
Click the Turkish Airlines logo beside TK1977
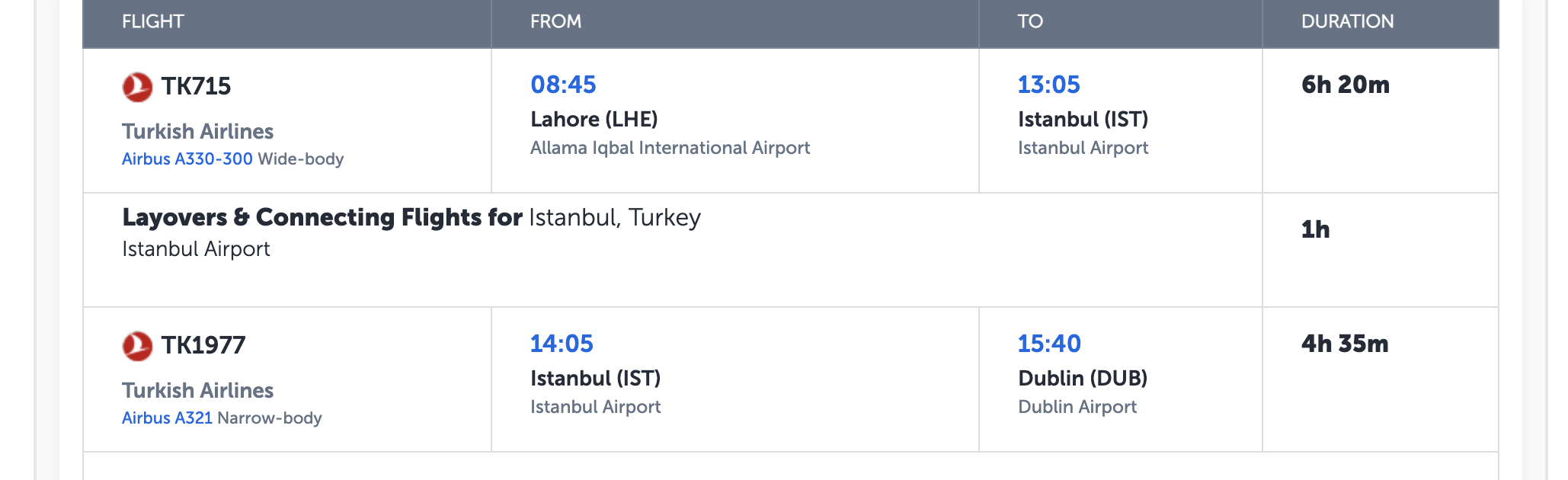click(x=137, y=346)
